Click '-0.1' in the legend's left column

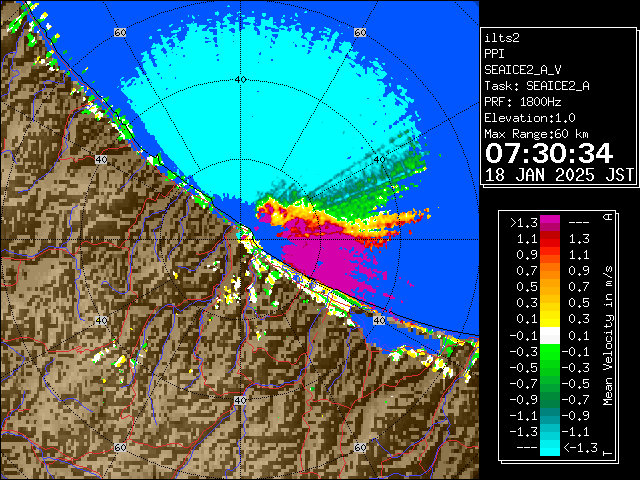point(524,336)
